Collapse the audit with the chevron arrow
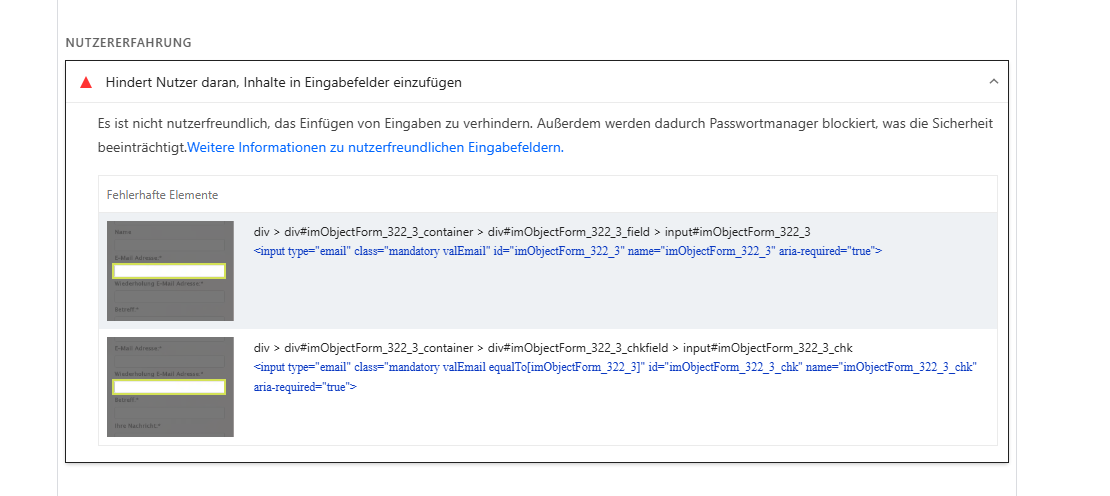Screen dimensions: 1110x496 click(x=993, y=82)
